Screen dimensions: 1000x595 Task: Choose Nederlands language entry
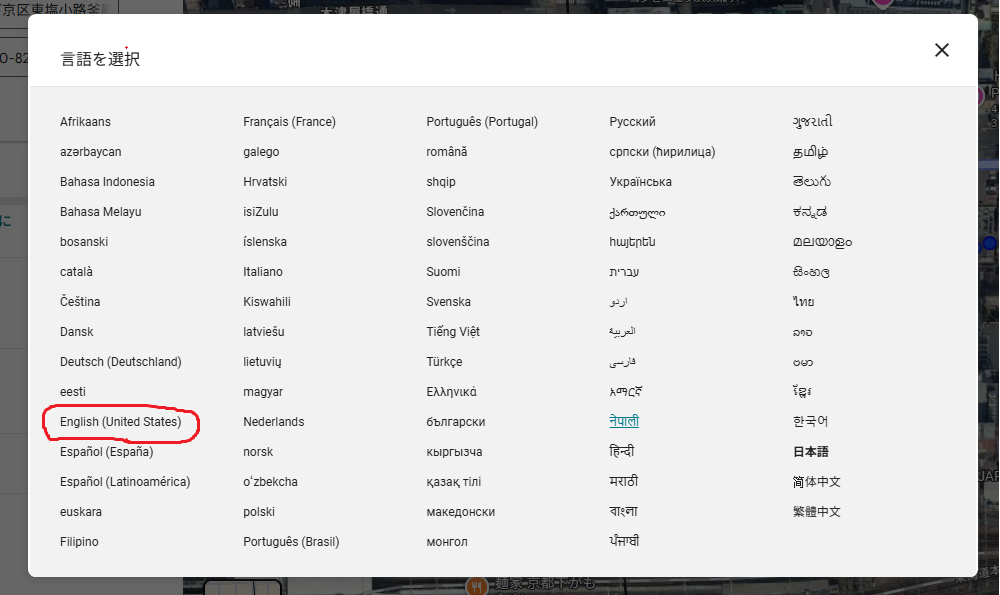pyautogui.click(x=274, y=422)
